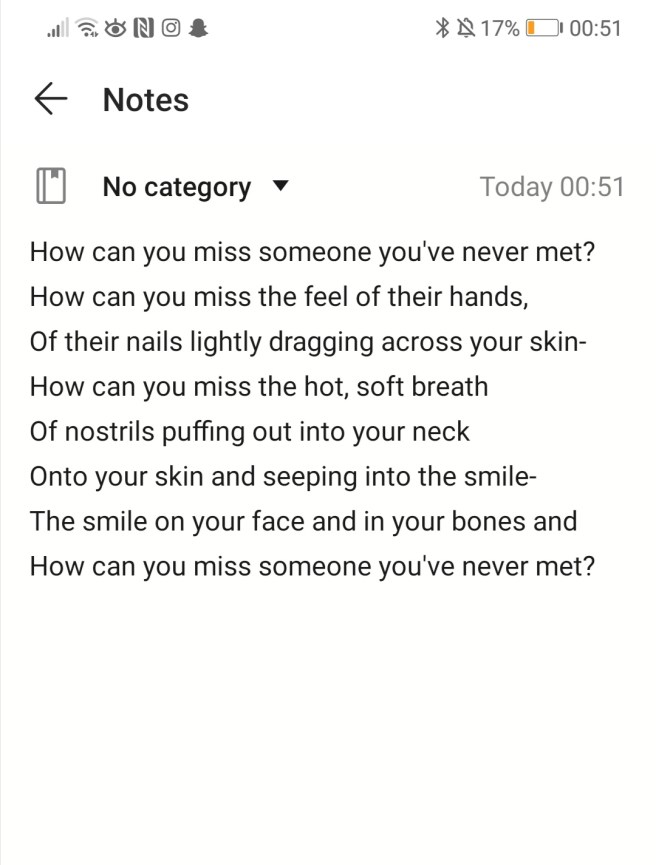Tap the Notes header title
This screenshot has height=865, width=656.
[146, 100]
